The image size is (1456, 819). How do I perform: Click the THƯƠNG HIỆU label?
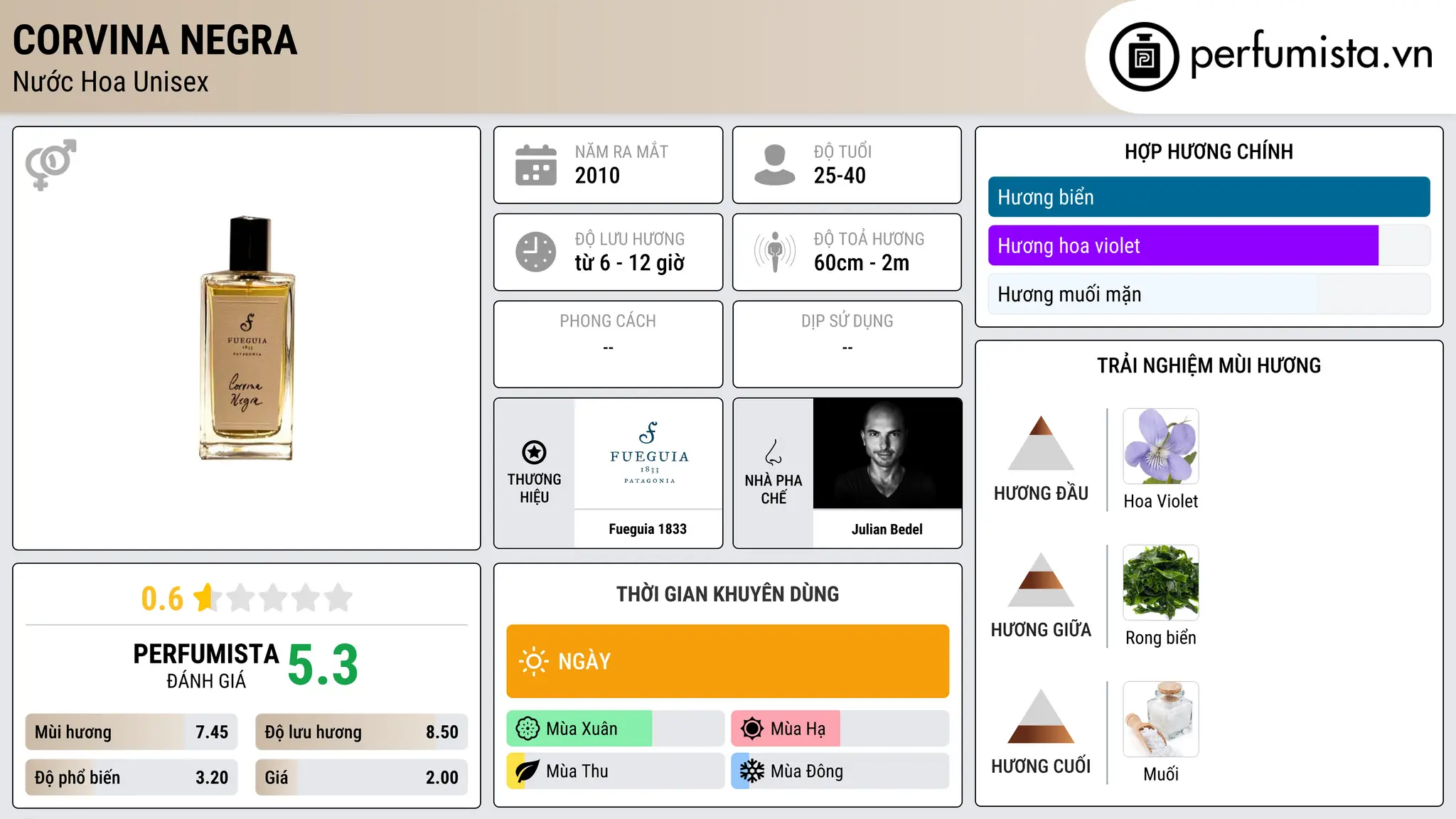tap(534, 488)
